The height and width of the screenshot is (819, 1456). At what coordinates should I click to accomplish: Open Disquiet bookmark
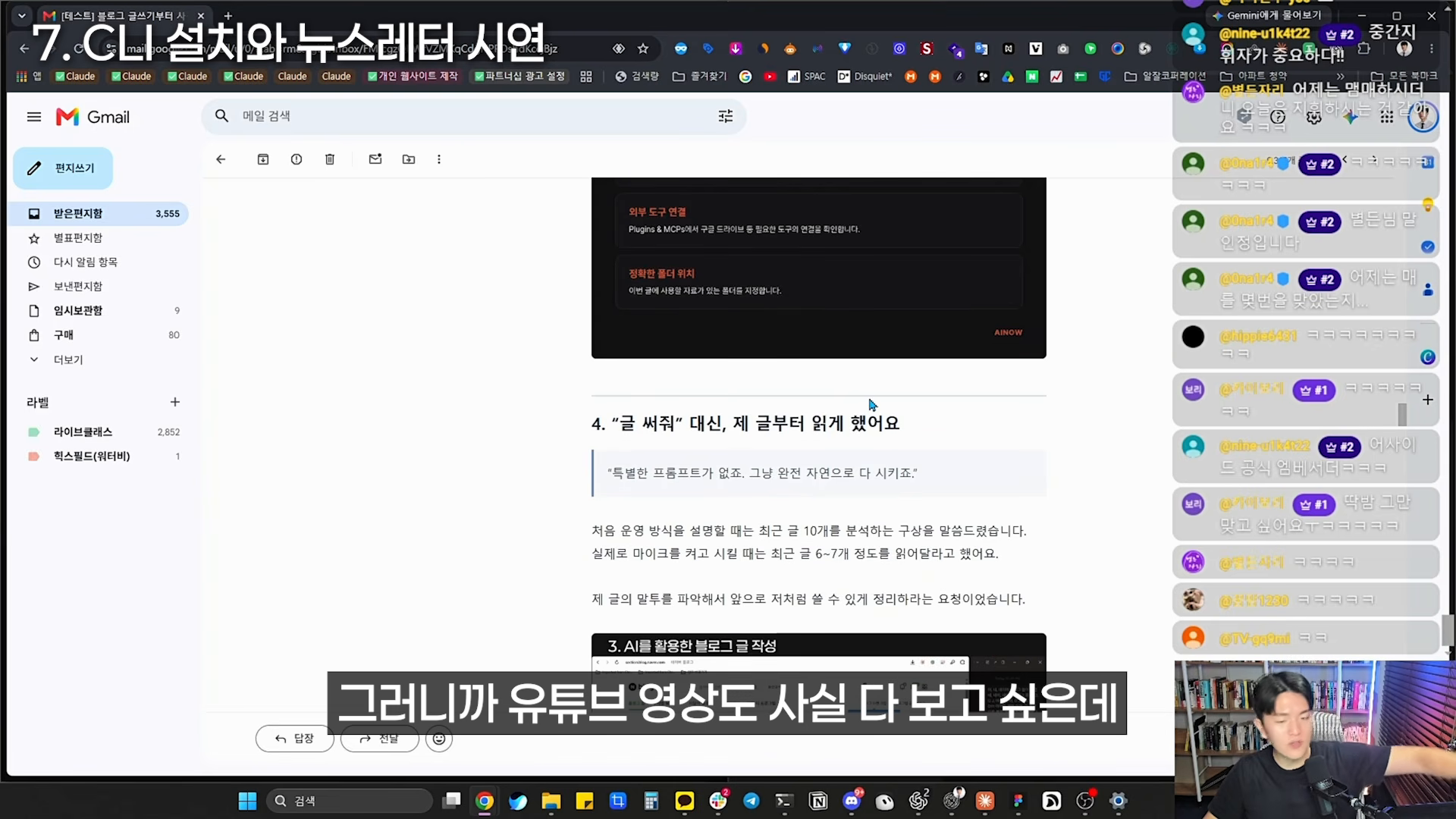coord(864,77)
